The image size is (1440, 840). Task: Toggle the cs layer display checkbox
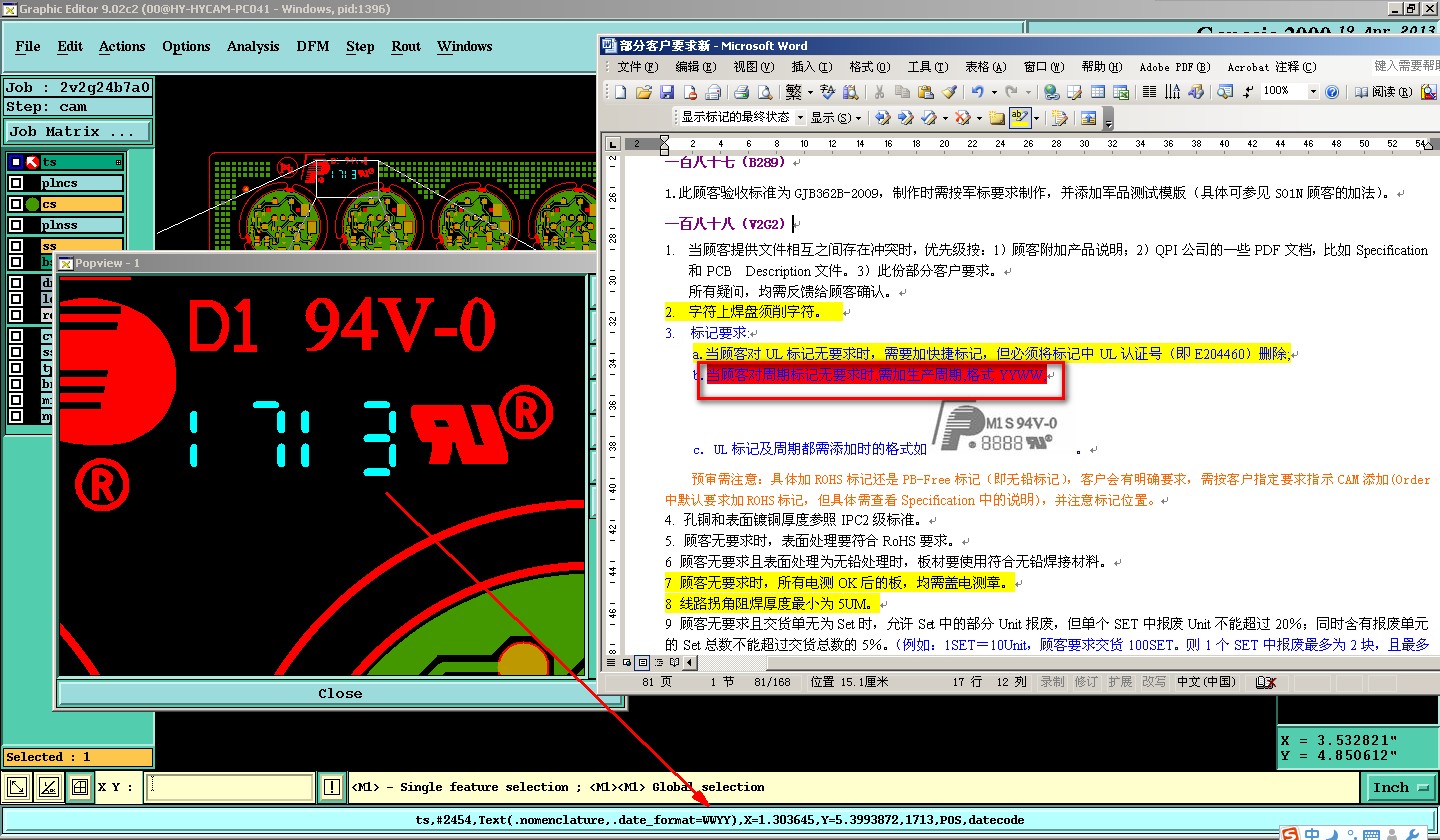(16, 204)
